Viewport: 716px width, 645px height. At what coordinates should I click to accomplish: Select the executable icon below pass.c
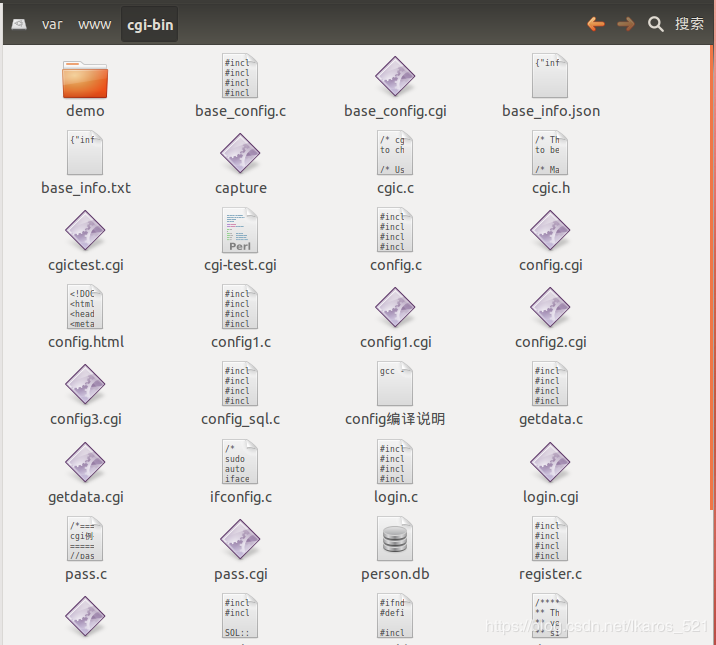pyautogui.click(x=85, y=616)
